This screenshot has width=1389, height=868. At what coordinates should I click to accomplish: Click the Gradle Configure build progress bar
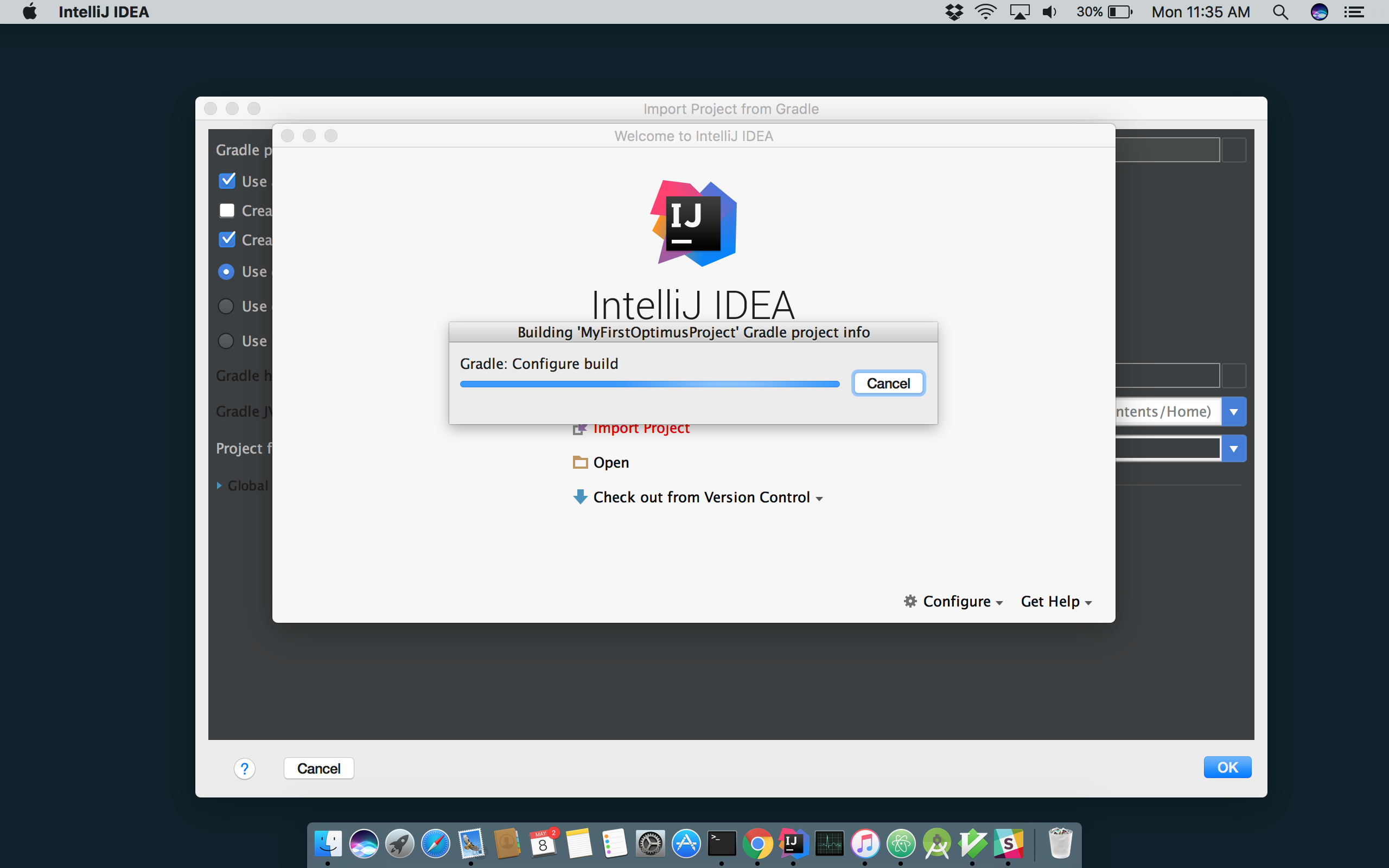(x=649, y=384)
